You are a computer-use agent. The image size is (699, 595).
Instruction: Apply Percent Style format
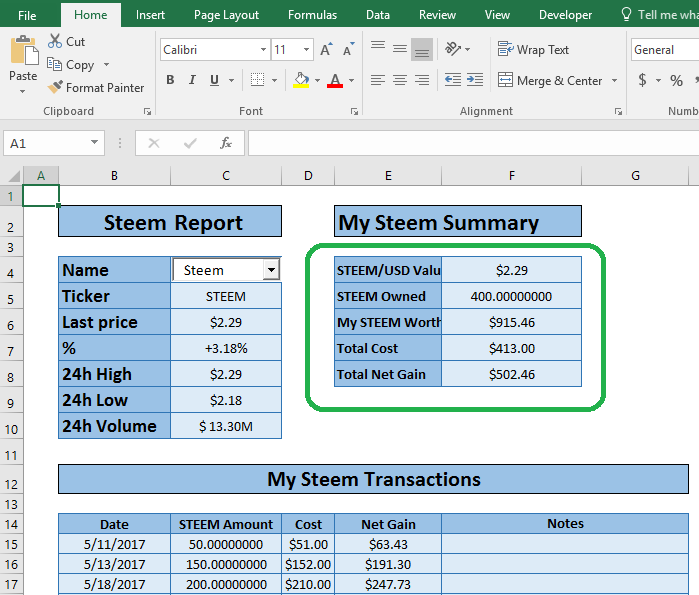pyautogui.click(x=676, y=81)
